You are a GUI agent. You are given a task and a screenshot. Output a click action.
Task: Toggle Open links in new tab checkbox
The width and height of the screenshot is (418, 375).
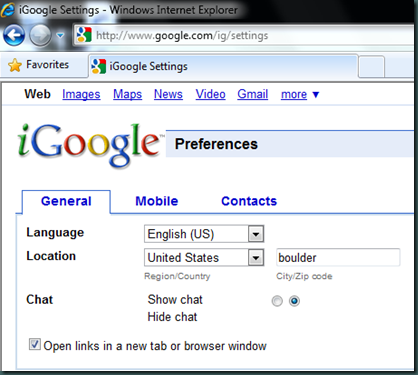point(35,344)
